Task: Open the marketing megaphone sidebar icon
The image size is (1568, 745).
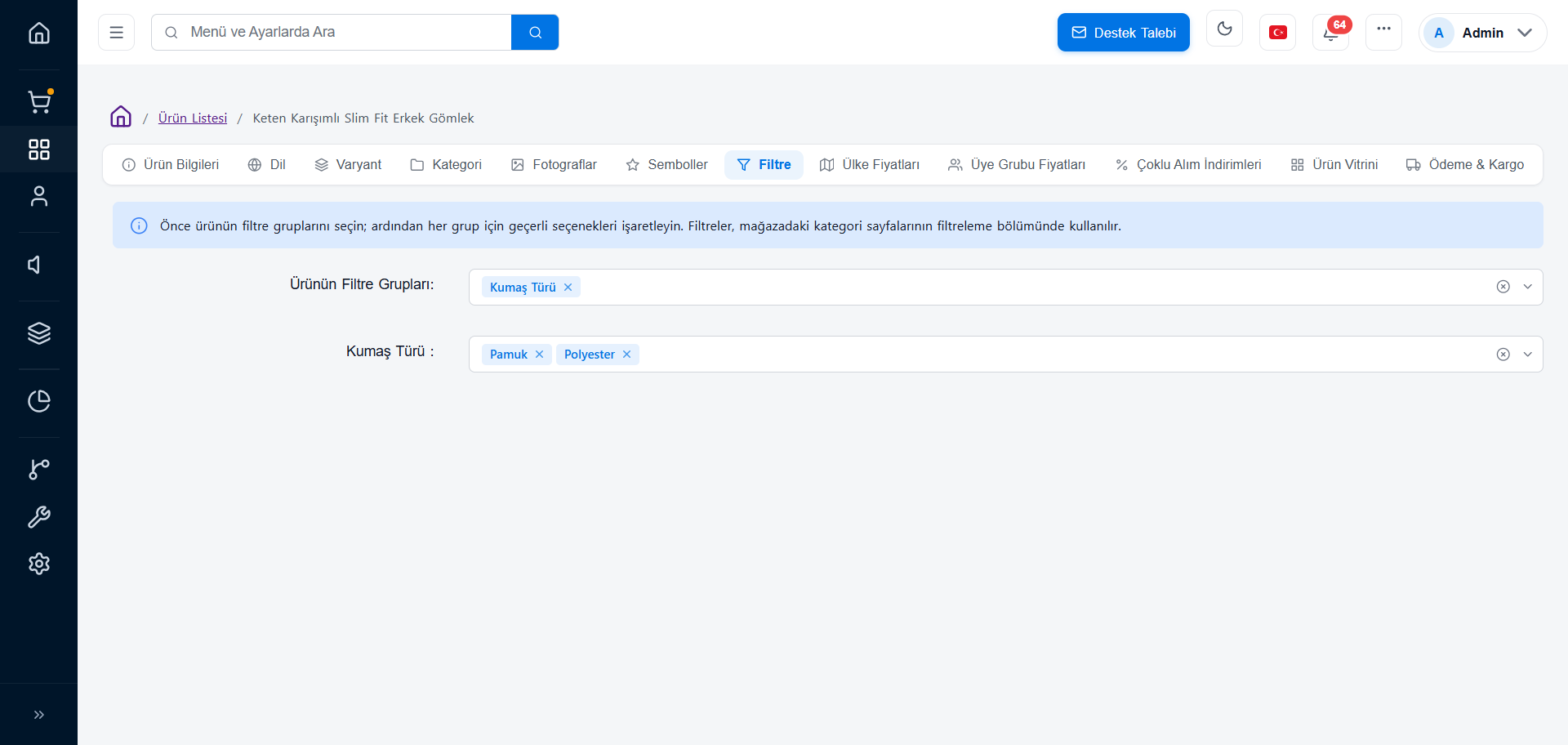Action: point(34,265)
